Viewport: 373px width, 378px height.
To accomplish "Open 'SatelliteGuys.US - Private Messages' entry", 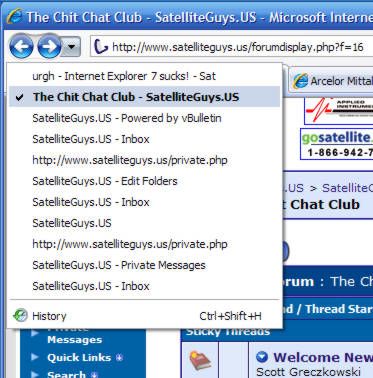I will [144, 265].
